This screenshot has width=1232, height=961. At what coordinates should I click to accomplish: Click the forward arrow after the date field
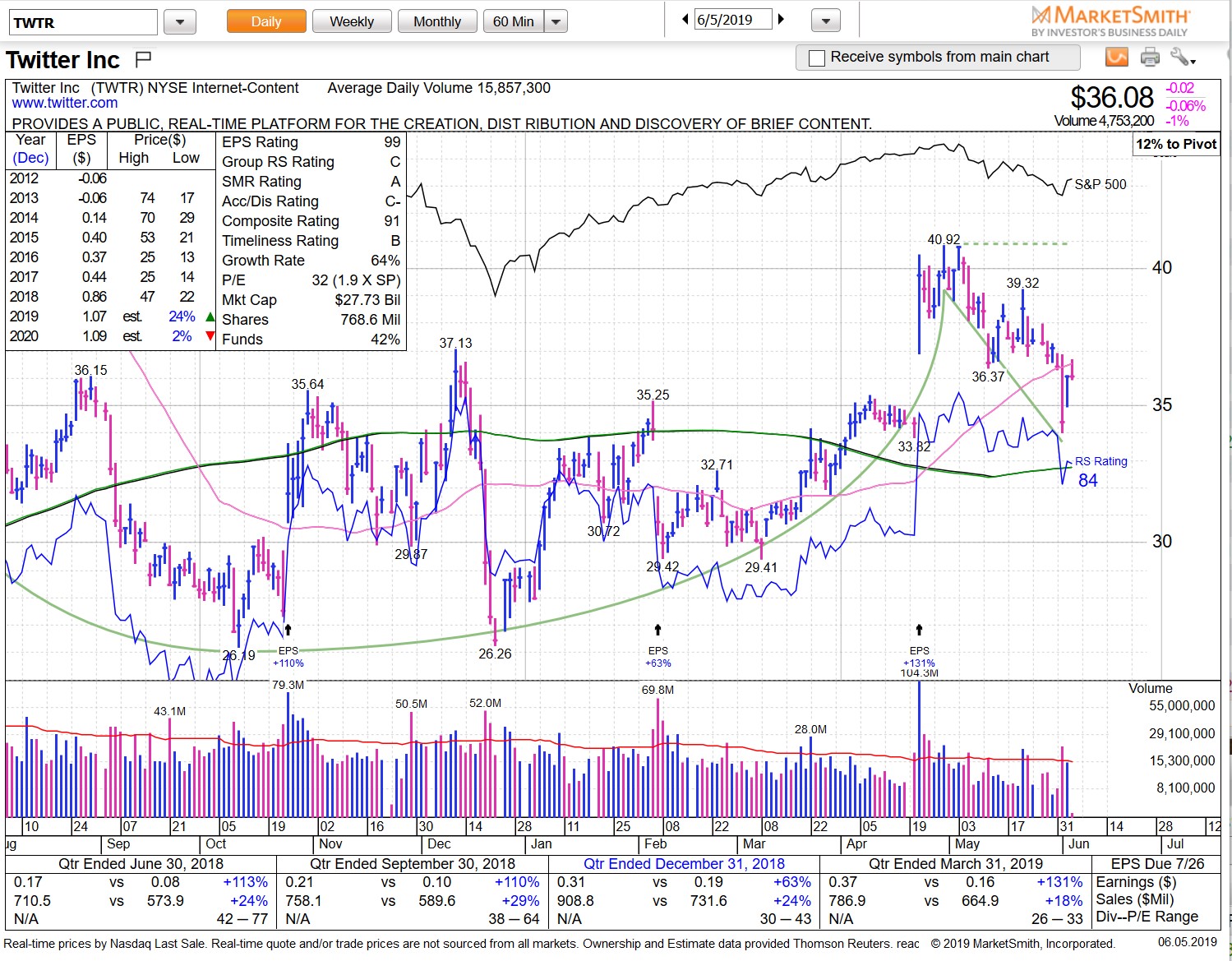pyautogui.click(x=782, y=18)
